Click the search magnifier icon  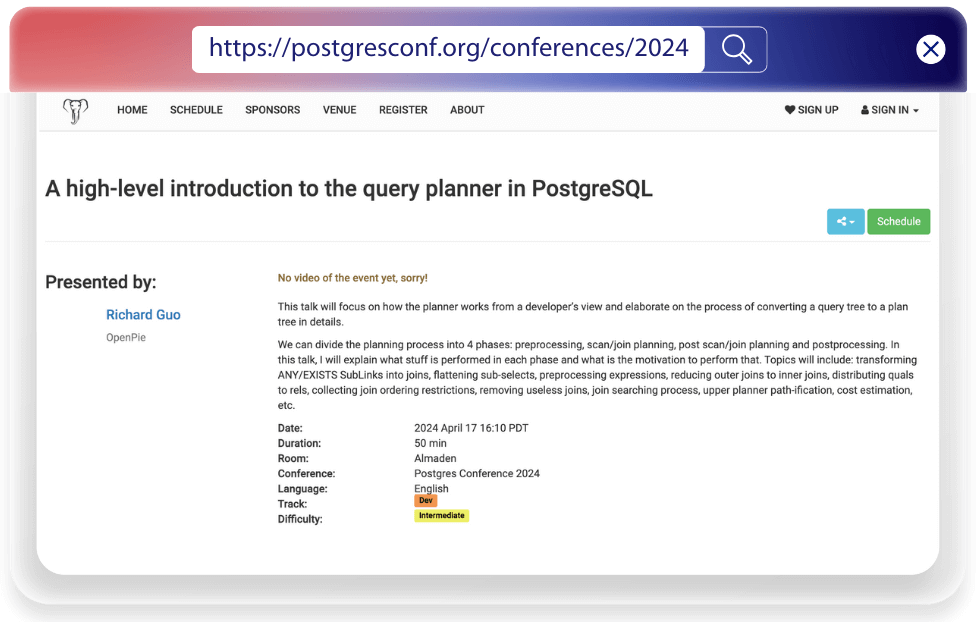(736, 49)
